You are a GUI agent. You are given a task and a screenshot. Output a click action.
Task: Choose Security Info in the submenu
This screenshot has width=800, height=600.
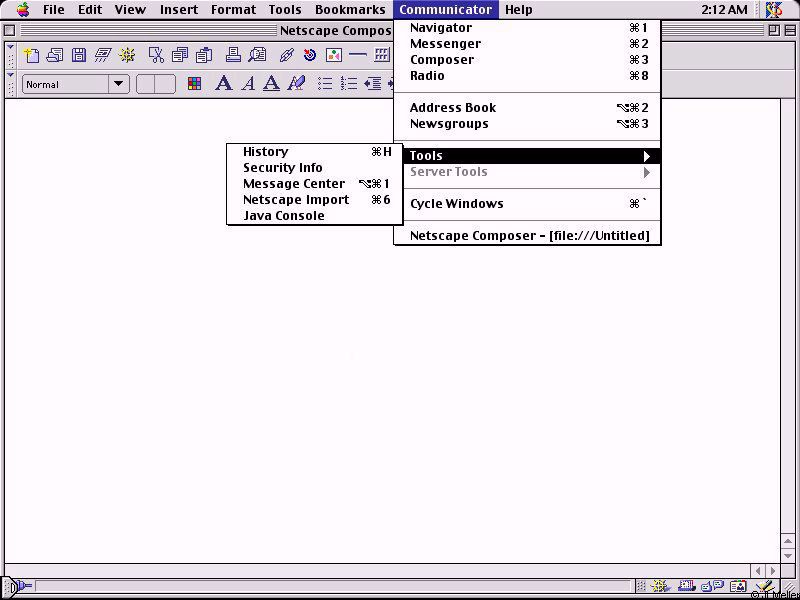pos(315,167)
